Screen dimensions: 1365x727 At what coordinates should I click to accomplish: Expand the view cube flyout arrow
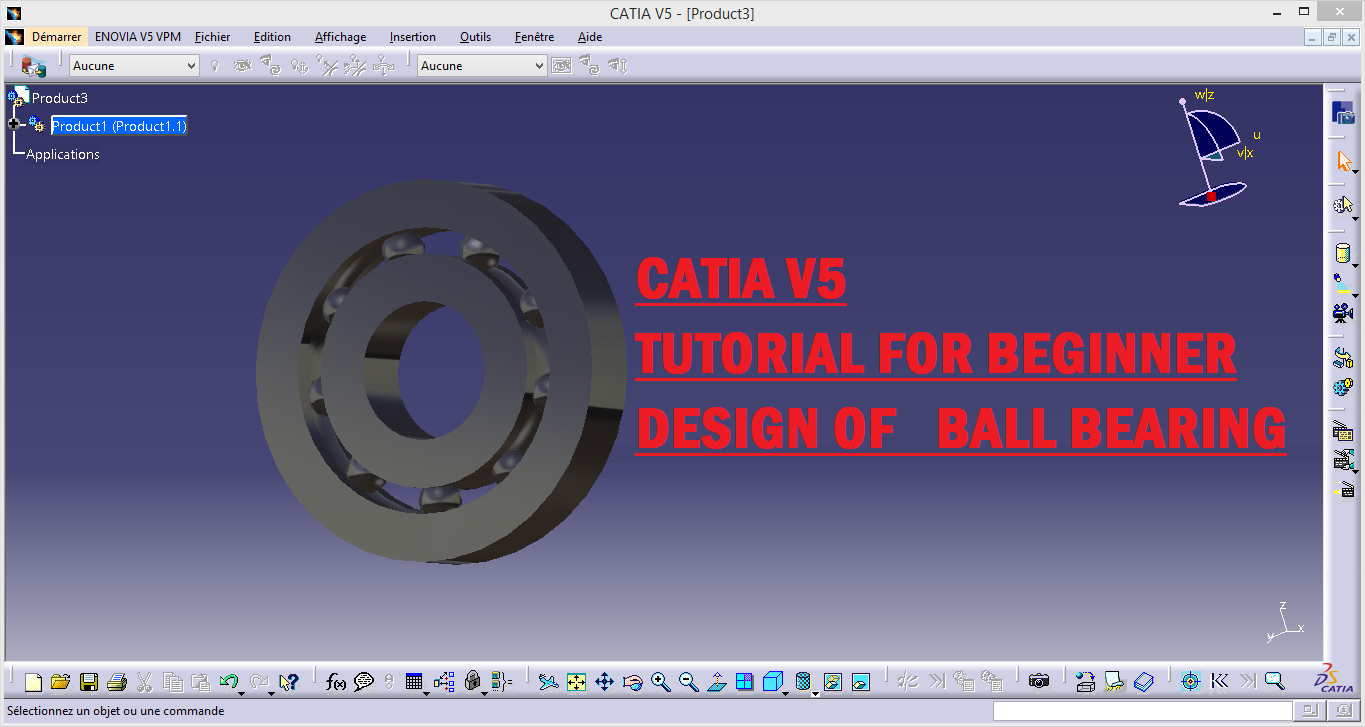click(787, 692)
